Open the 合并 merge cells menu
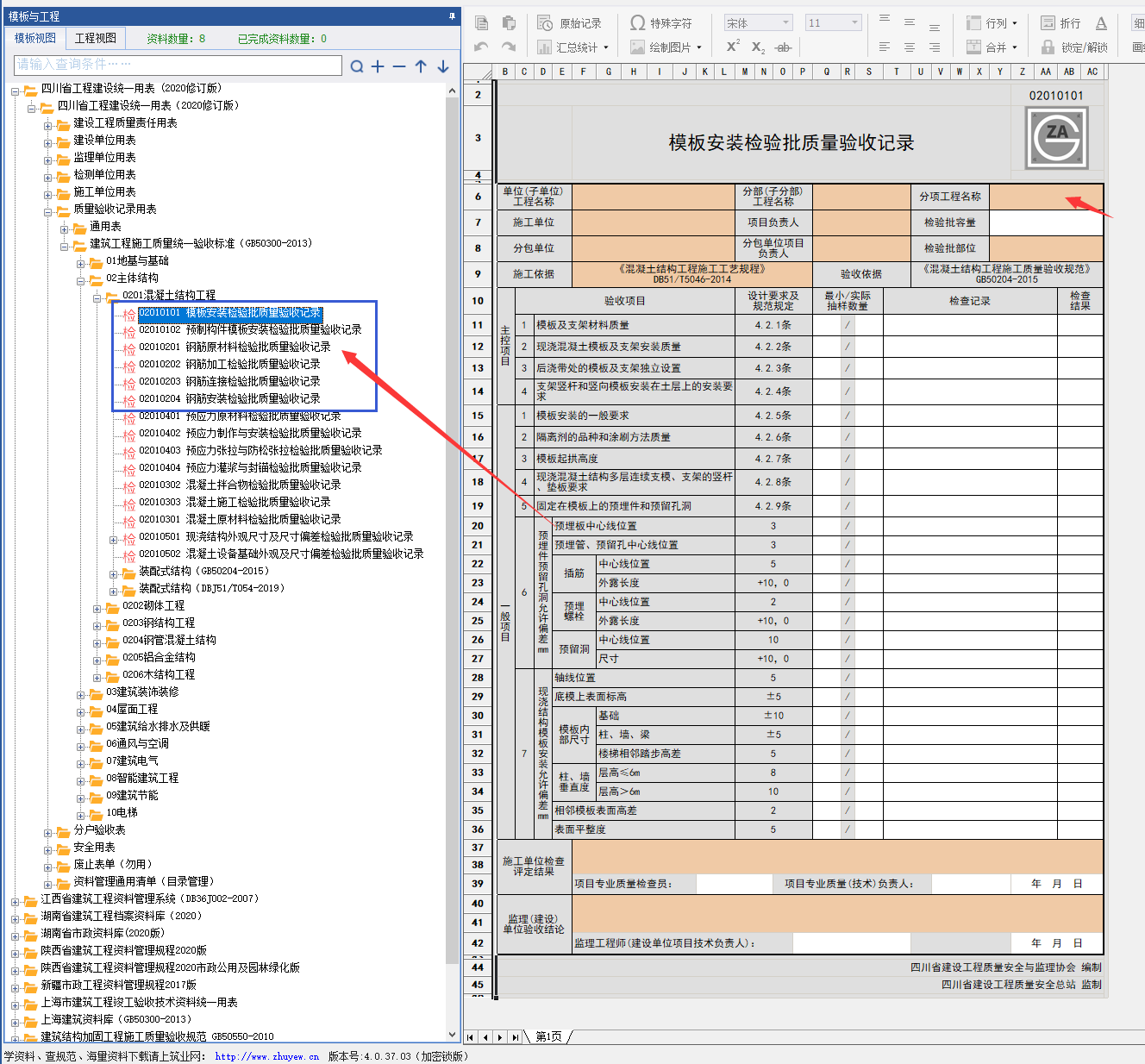The image size is (1145, 1064). (992, 47)
